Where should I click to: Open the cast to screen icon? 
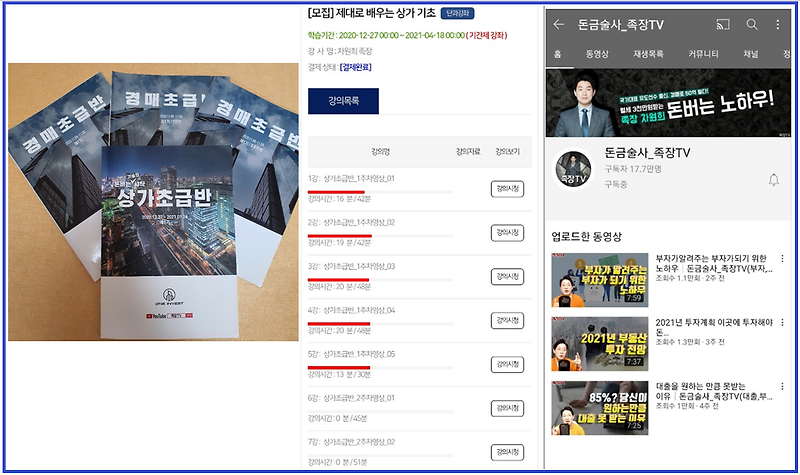(722, 24)
